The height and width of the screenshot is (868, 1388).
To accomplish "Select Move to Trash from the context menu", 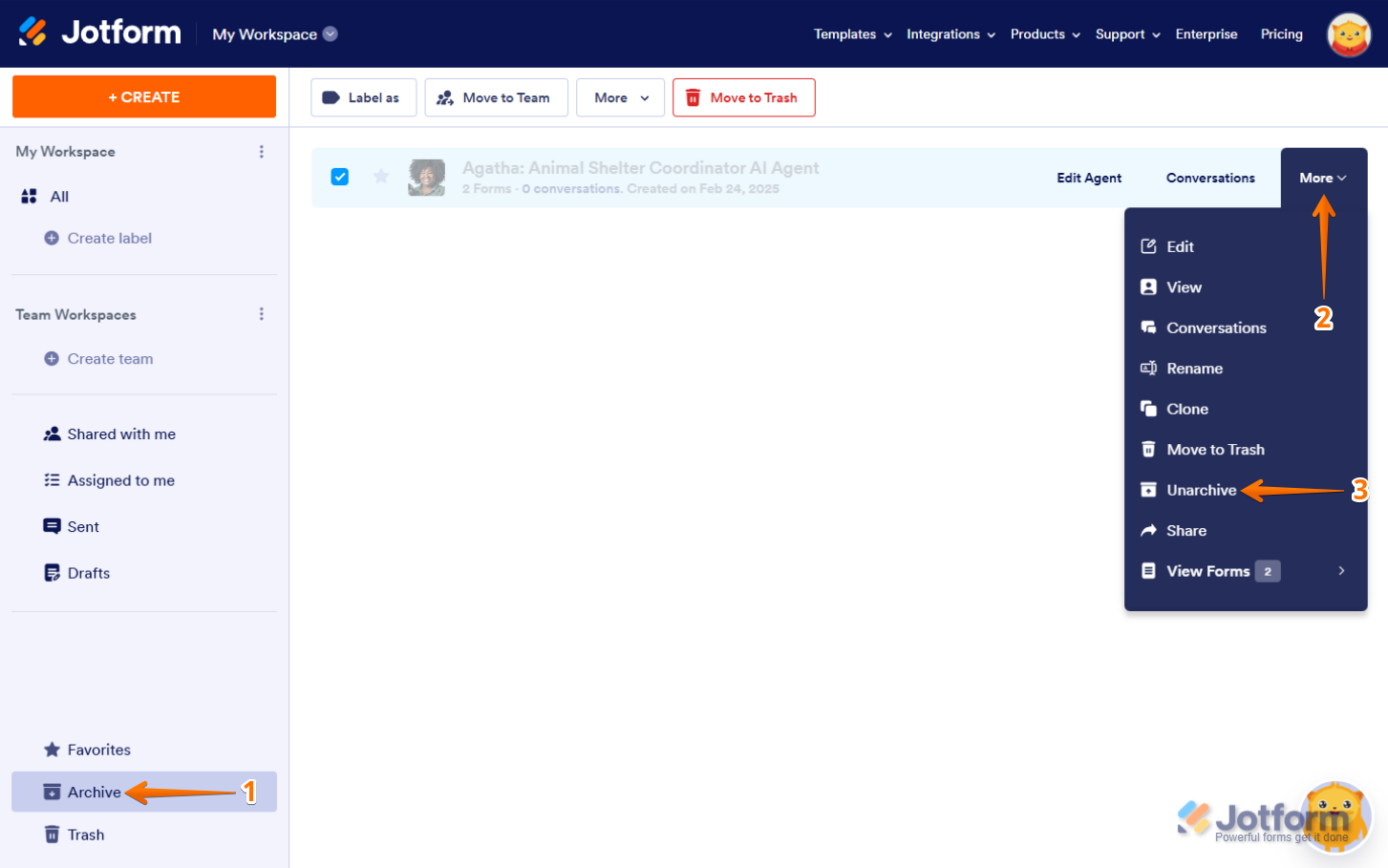I will click(x=1246, y=450).
